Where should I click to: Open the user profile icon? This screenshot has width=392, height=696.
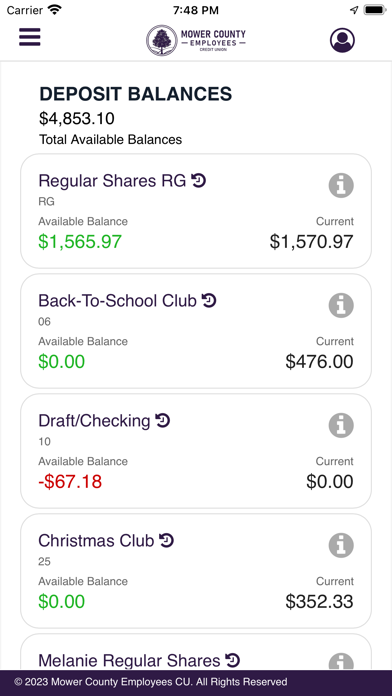(x=342, y=40)
